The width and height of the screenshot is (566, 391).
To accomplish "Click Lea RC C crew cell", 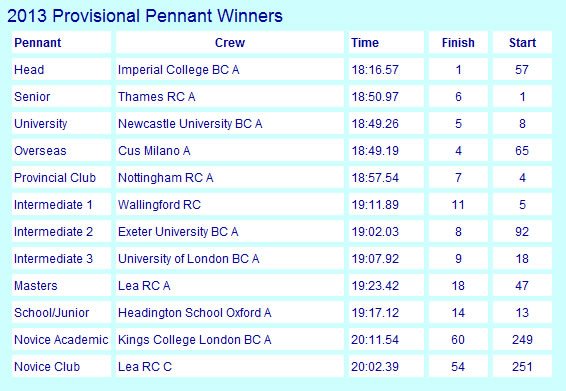I will 230,366.
